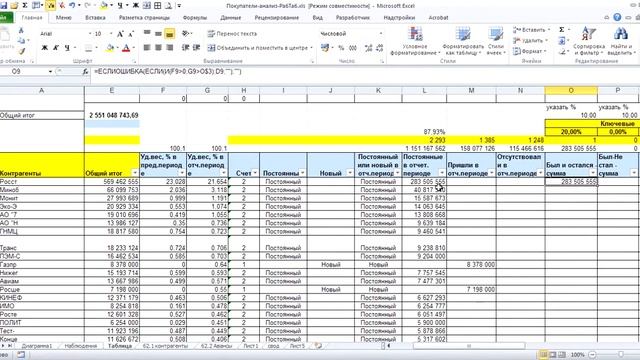Viewport: 640px width, 360px height.
Task: Click the Copy icon
Action: click(22, 40)
